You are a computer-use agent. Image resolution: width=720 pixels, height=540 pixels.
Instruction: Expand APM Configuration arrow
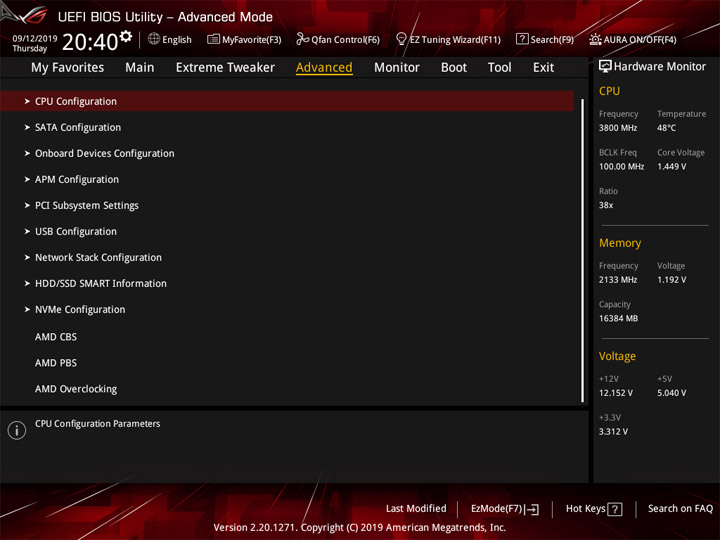27,180
